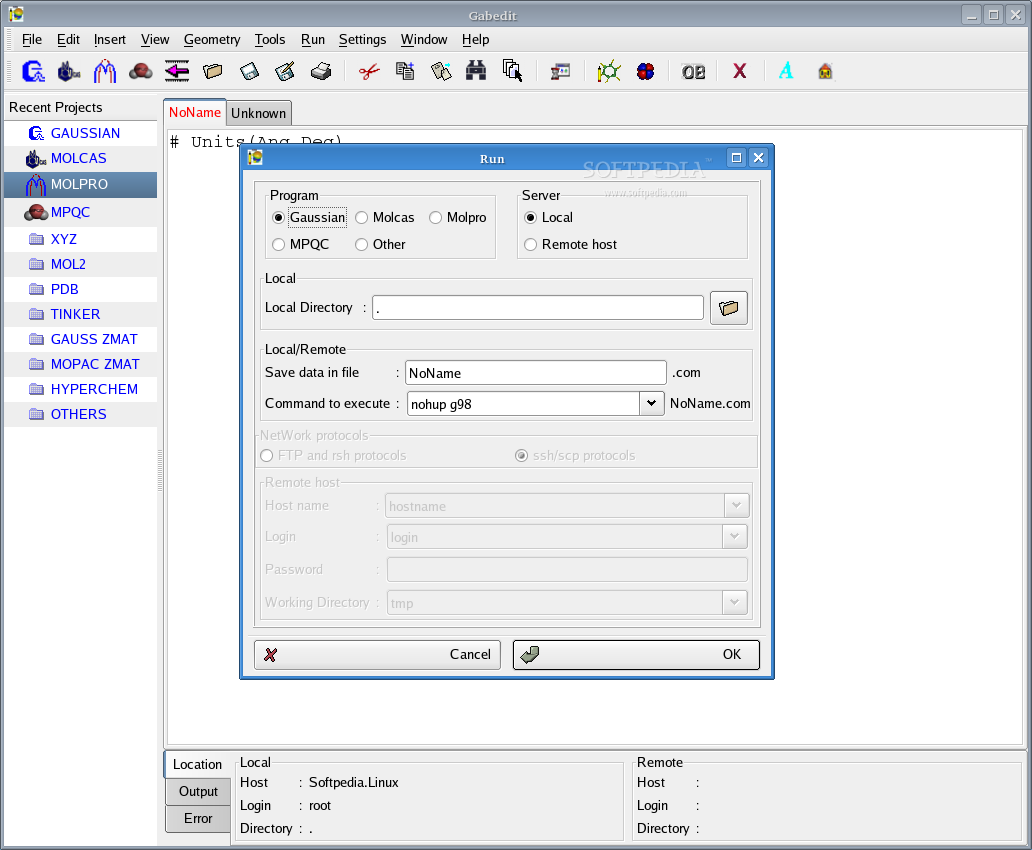1032x850 pixels.
Task: Click the exit house toolbar icon
Action: click(825, 71)
